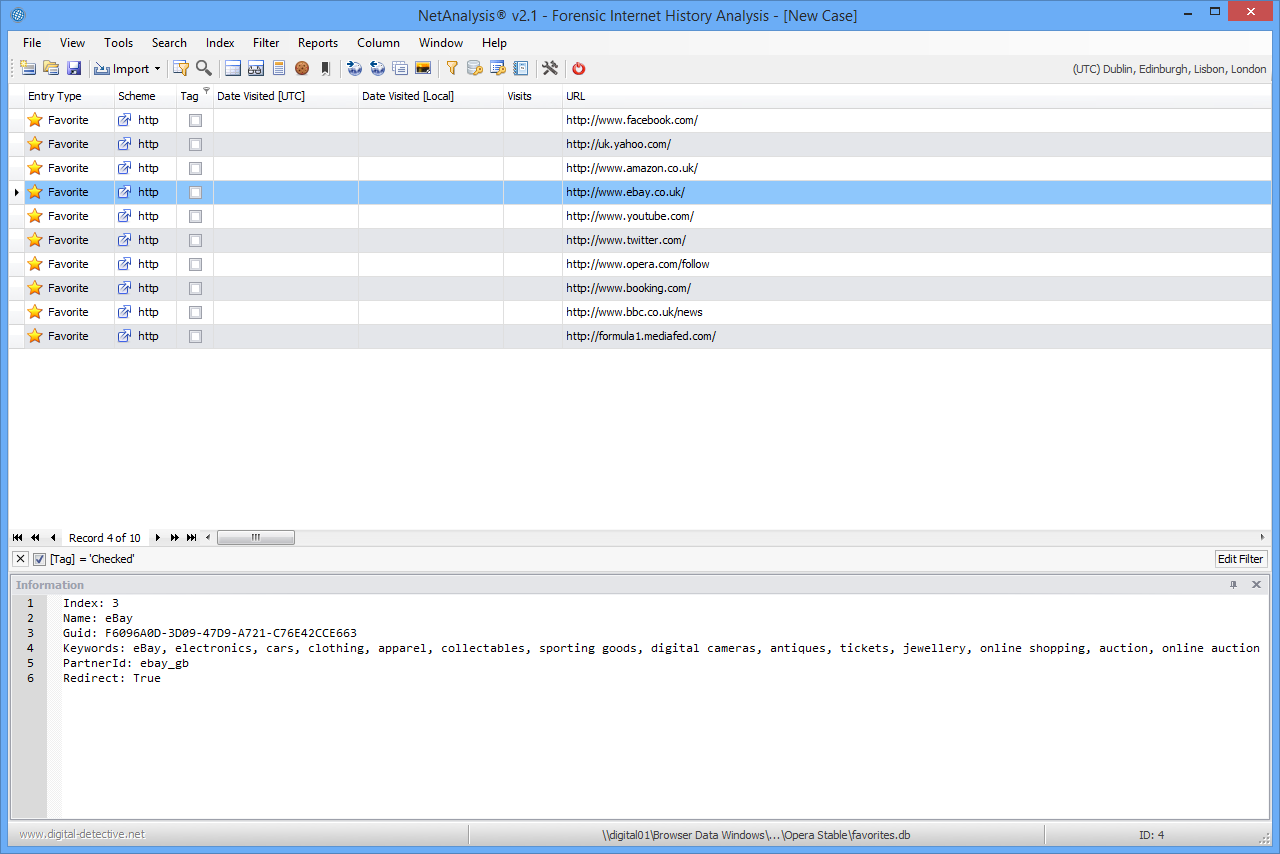Click the horizontal scrollbar thumb

click(255, 538)
